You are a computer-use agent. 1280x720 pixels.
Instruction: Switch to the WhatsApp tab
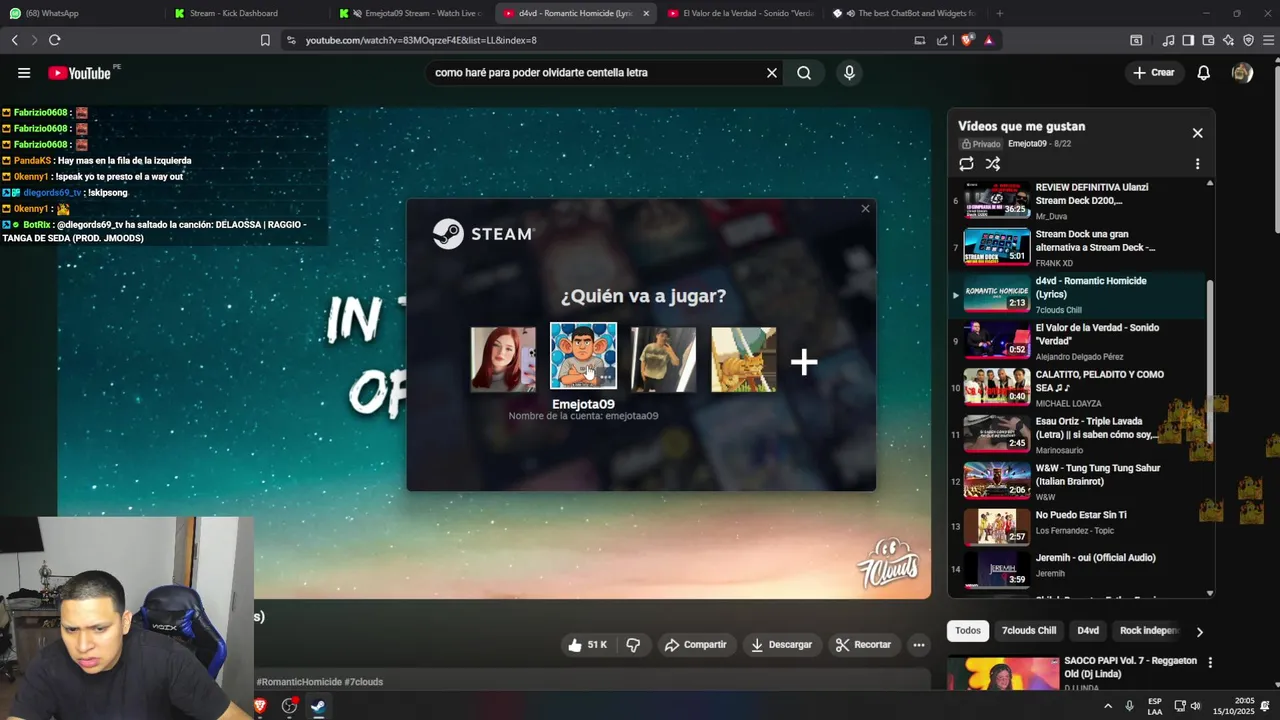click(80, 13)
